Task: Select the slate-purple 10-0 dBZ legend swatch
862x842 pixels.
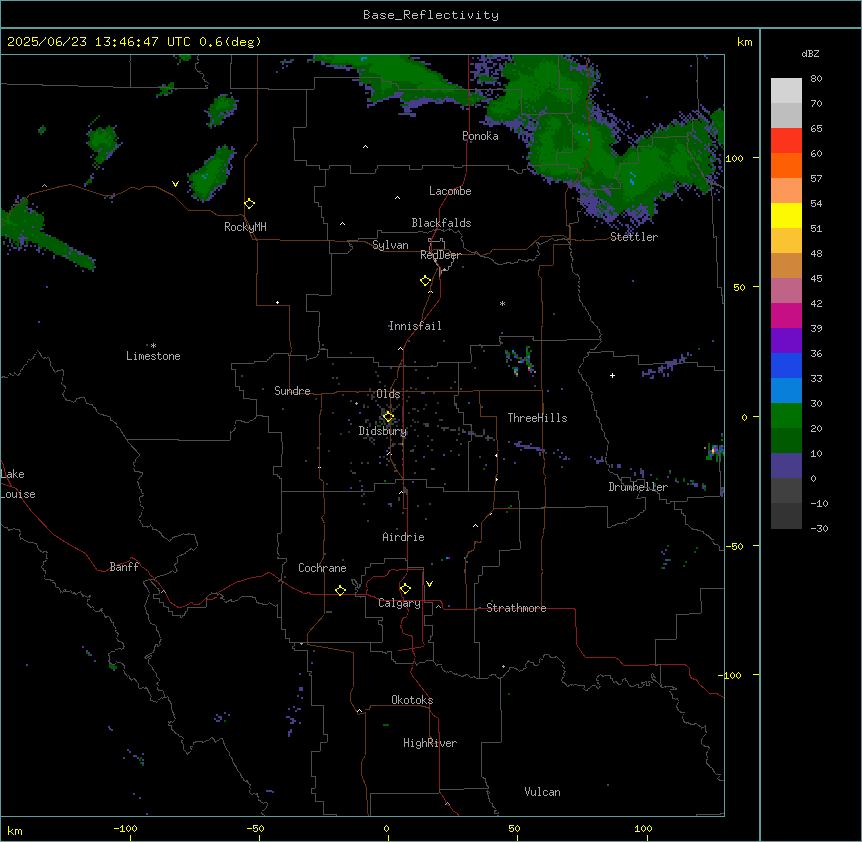Action: coord(786,466)
